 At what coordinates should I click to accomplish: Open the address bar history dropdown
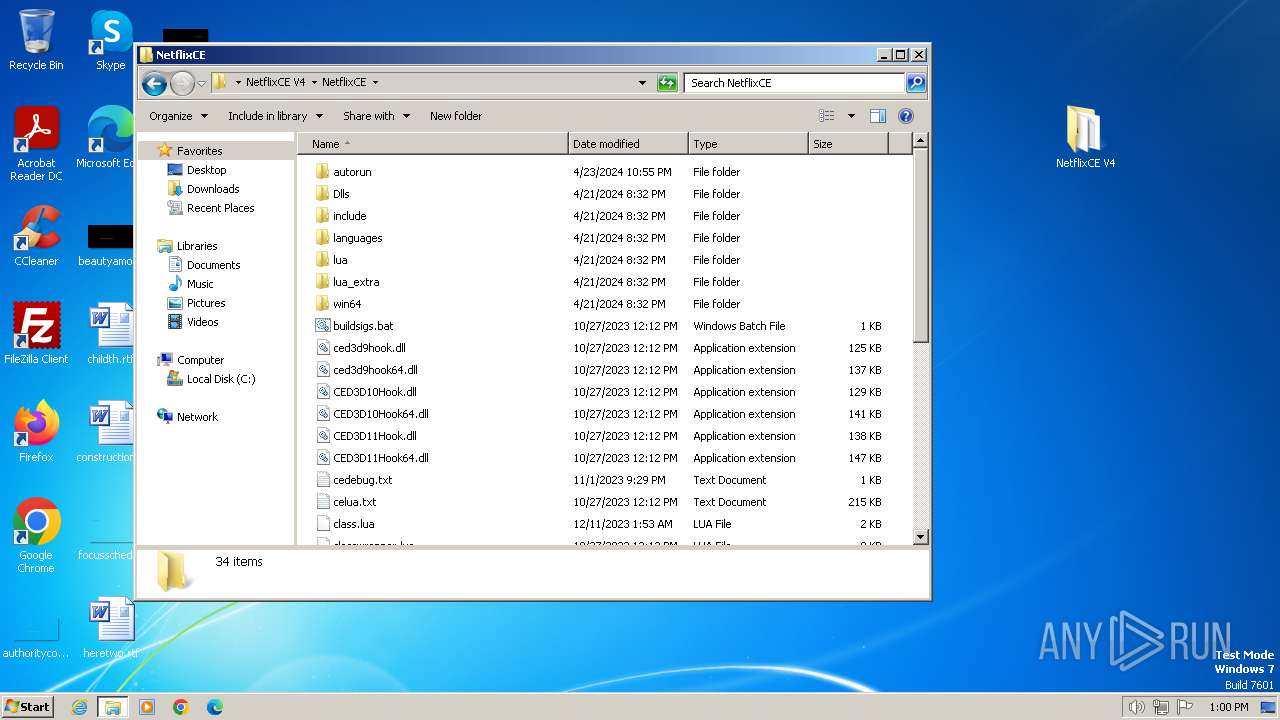pyautogui.click(x=642, y=83)
